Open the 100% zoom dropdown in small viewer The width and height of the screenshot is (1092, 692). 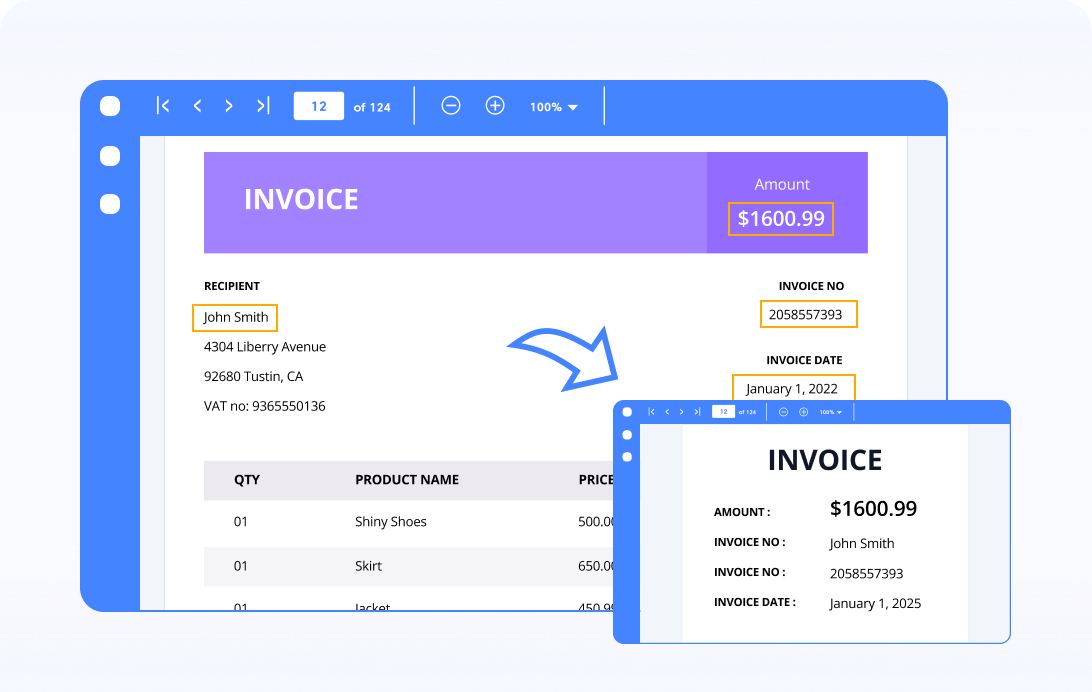point(831,412)
